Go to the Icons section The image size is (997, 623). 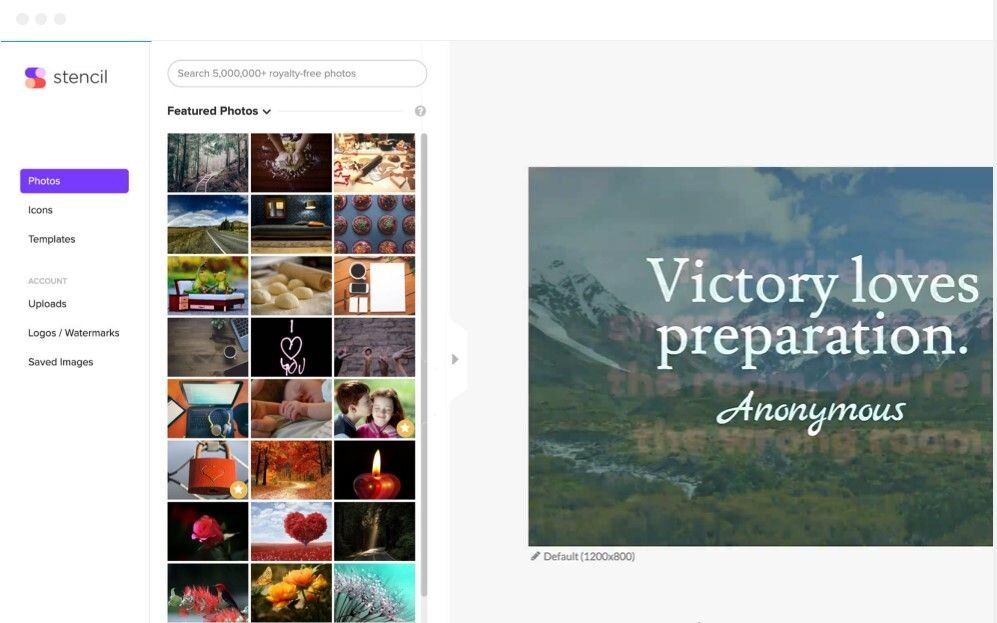40,210
